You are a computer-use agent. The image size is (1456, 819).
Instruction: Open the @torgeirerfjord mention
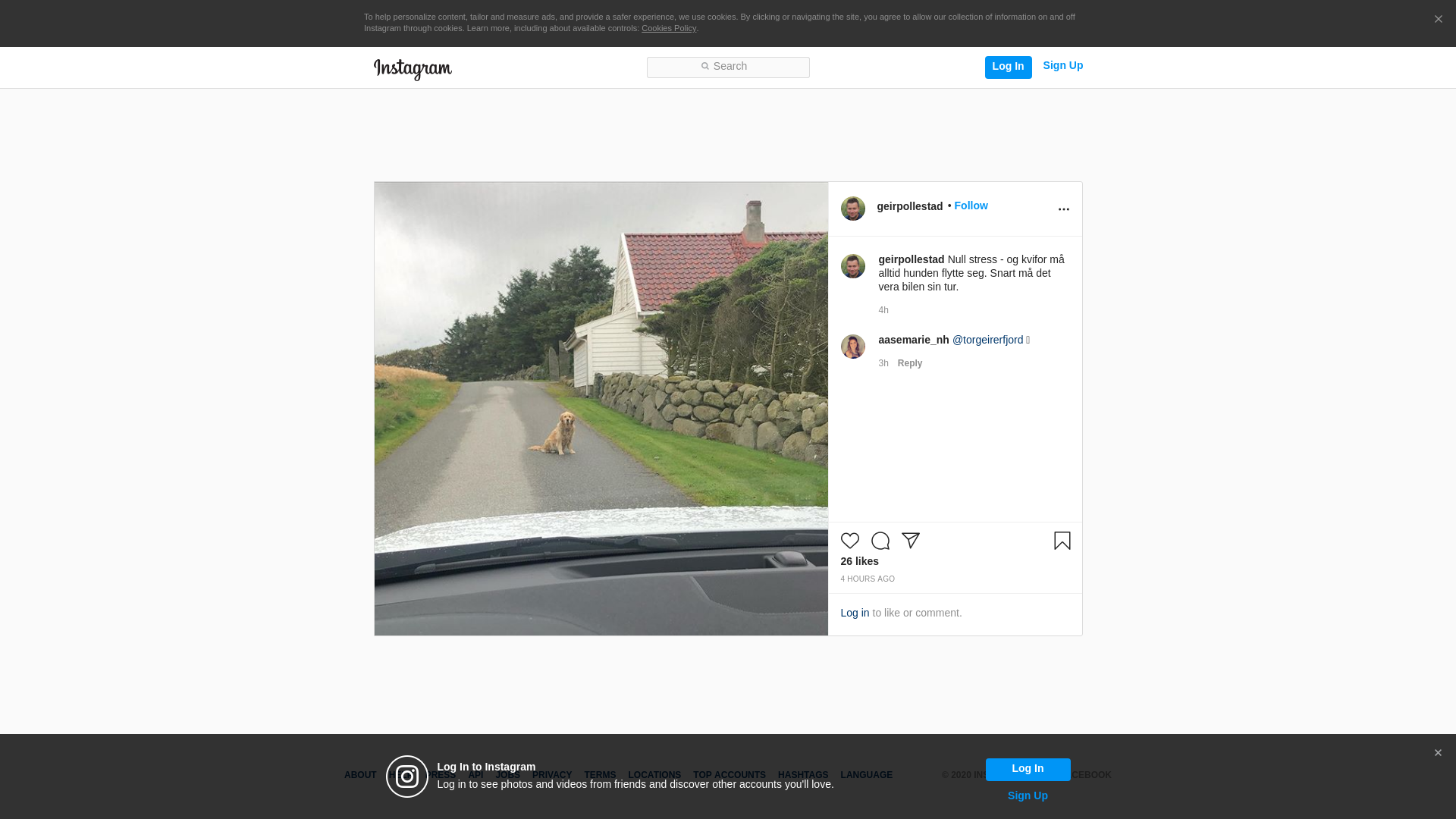point(987,340)
